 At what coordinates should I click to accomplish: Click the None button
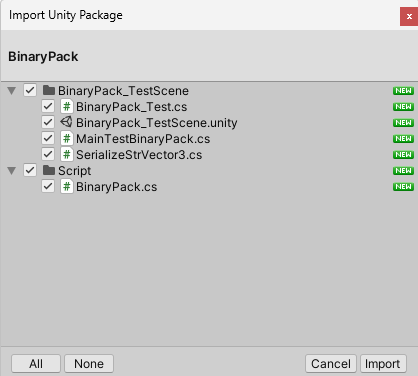click(x=89, y=363)
